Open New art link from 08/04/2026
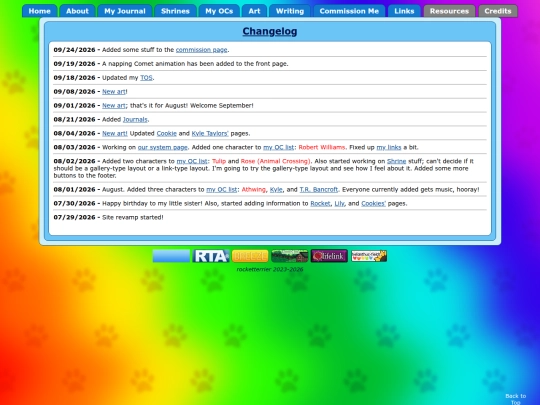Image resolution: width=540 pixels, height=405 pixels. (x=115, y=133)
